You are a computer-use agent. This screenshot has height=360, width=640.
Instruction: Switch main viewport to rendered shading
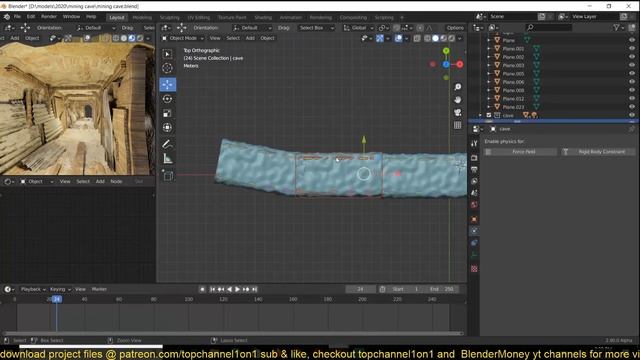pos(452,38)
